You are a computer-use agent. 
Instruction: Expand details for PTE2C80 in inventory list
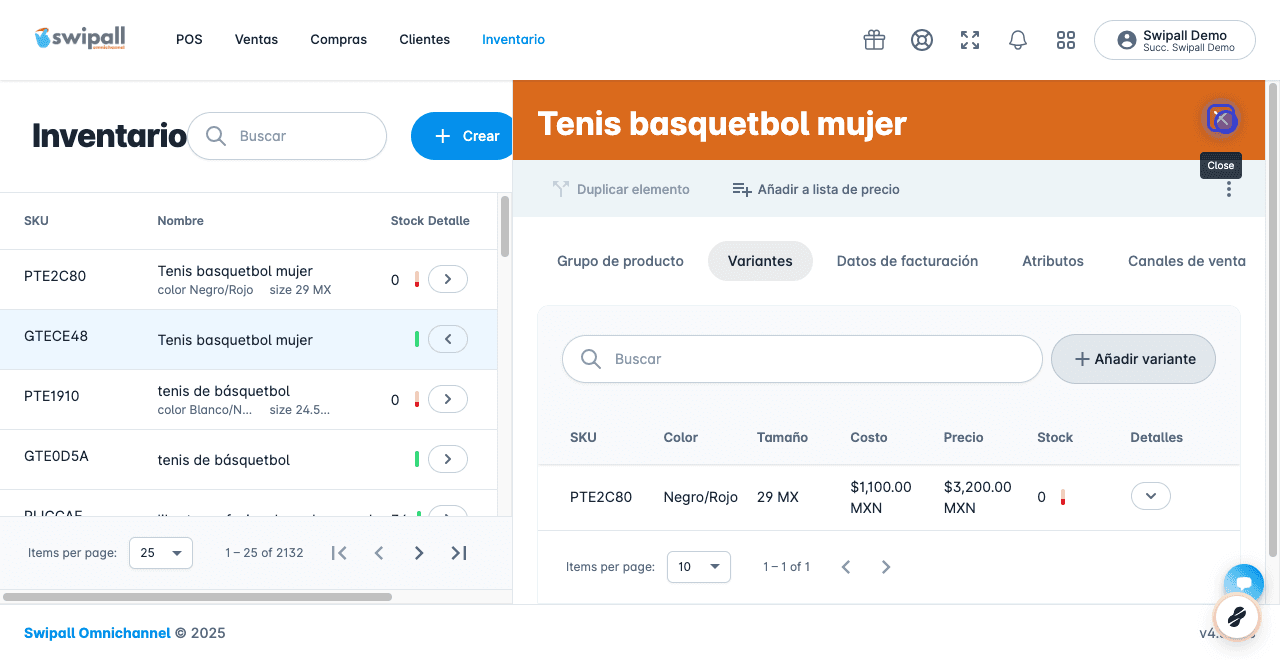[x=448, y=279]
